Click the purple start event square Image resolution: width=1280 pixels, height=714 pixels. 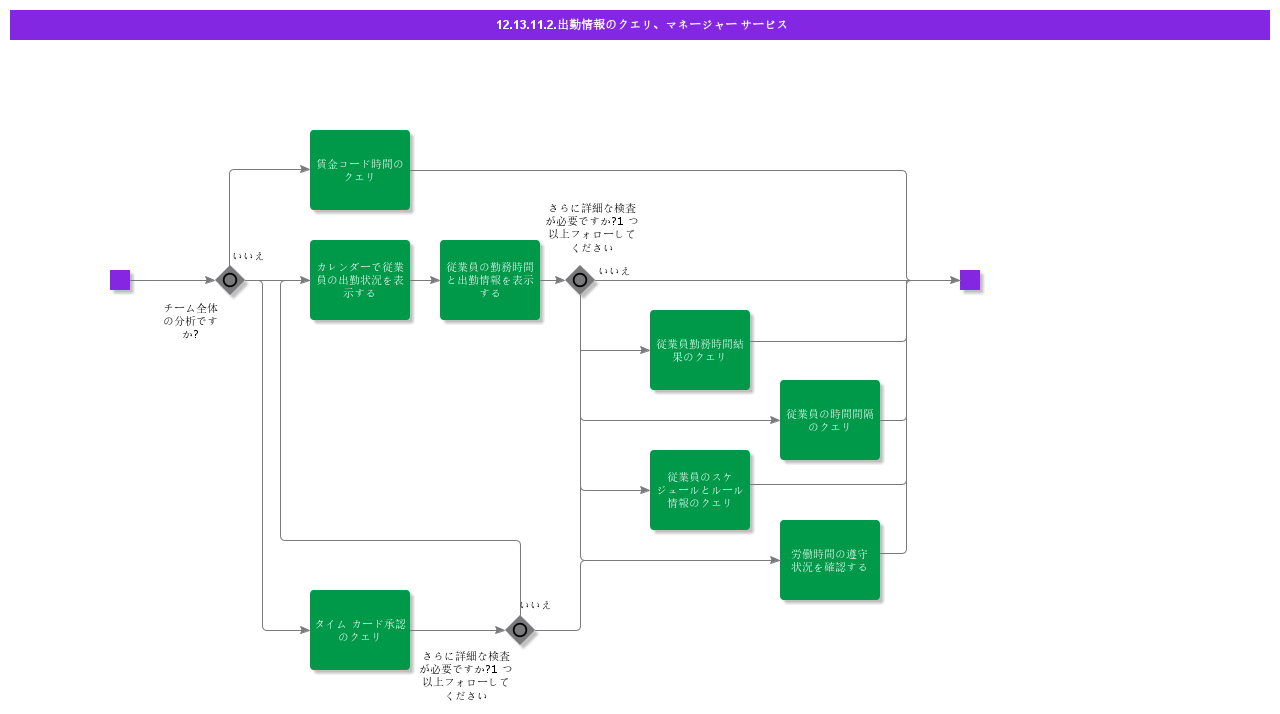[x=120, y=280]
